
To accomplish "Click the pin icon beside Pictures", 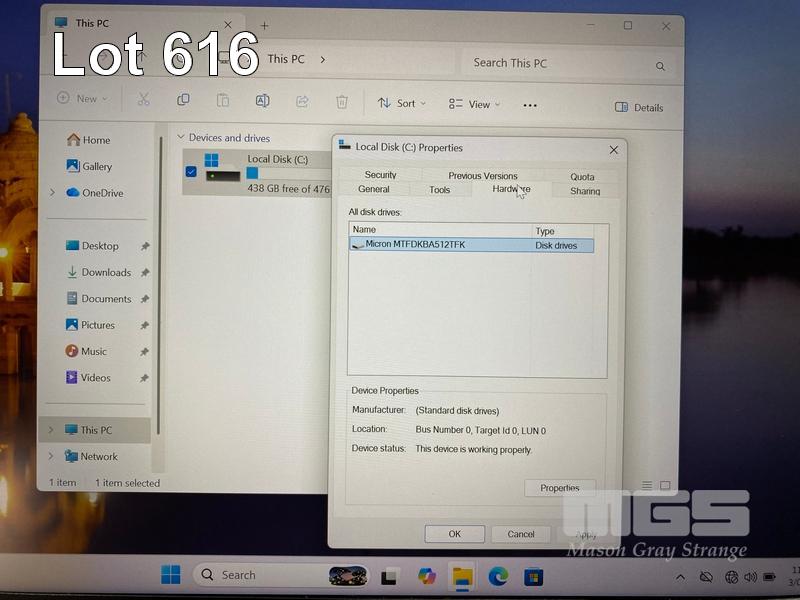I will pyautogui.click(x=145, y=325).
